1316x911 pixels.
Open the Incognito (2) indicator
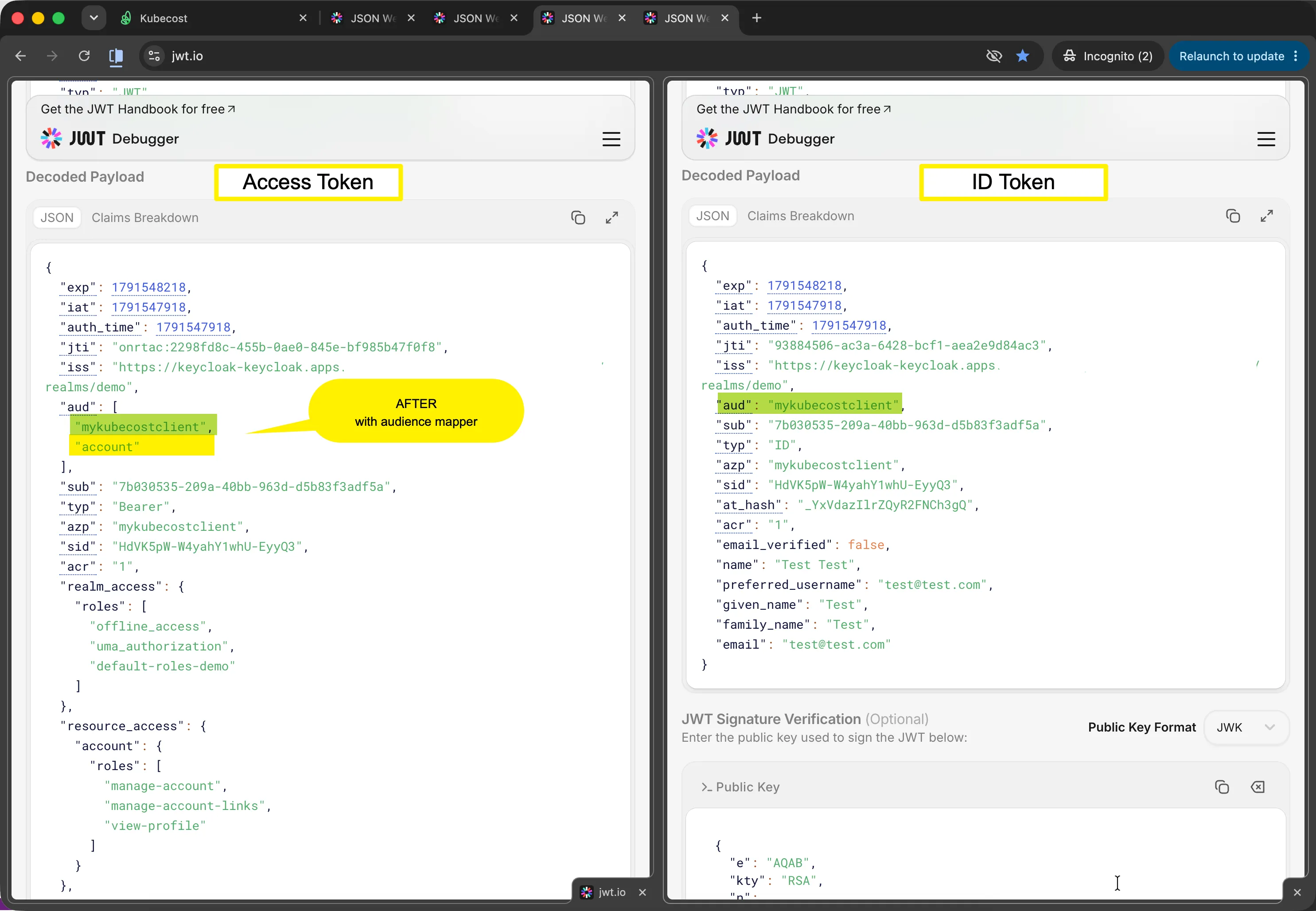coord(1107,56)
